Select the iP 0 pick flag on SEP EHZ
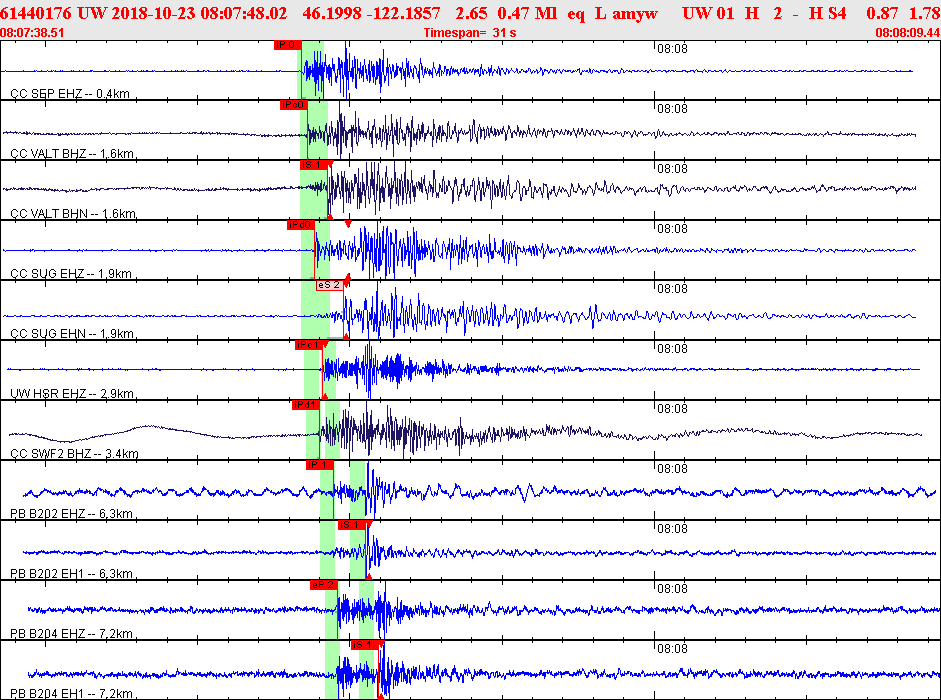Screen dimensions: 941x700 [x=287, y=45]
